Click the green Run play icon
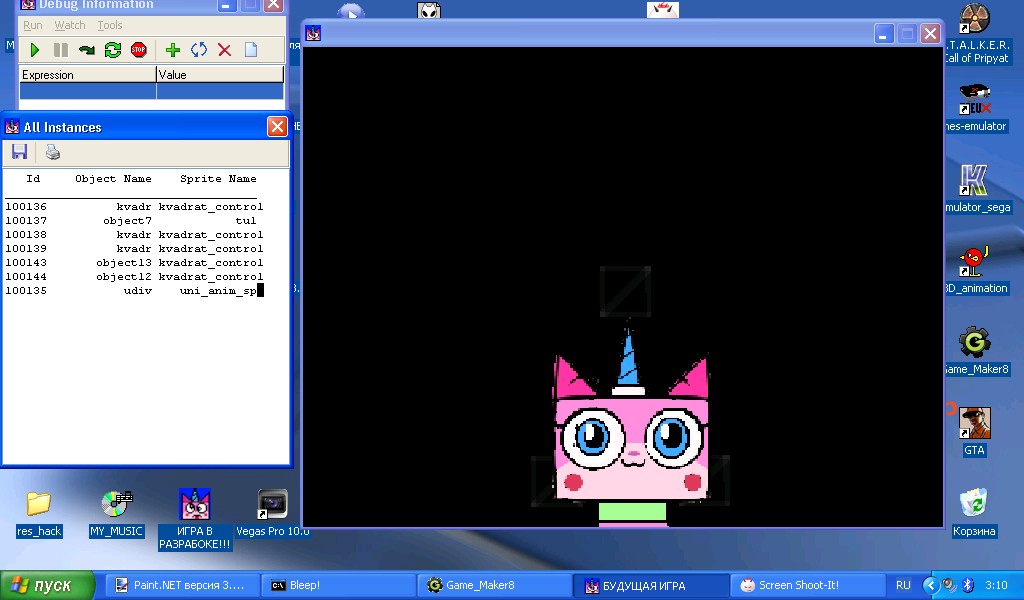Image resolution: width=1024 pixels, height=600 pixels. pyautogui.click(x=35, y=50)
